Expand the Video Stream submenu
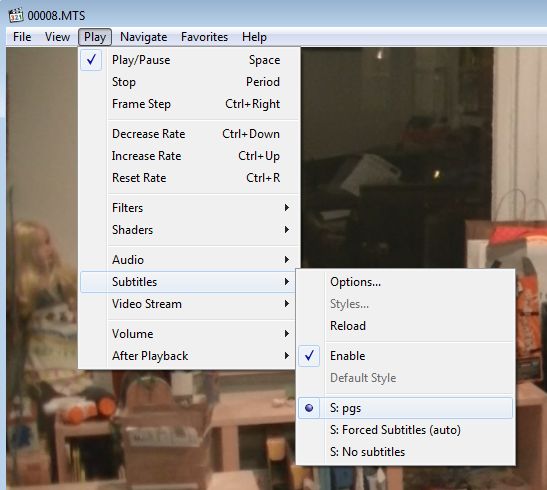 (x=189, y=303)
